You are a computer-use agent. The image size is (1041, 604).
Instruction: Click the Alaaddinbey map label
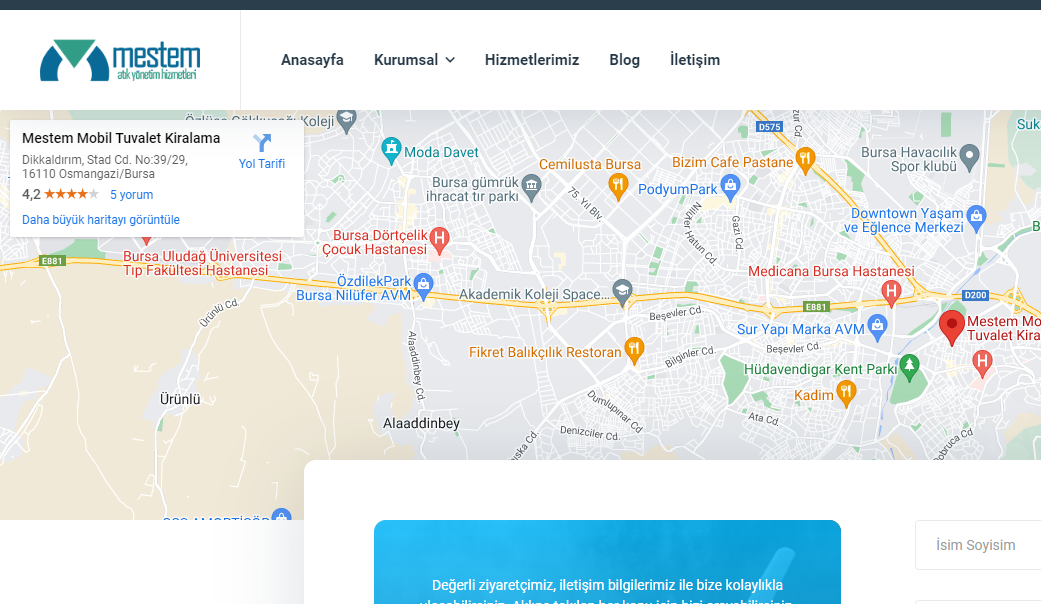click(x=421, y=423)
